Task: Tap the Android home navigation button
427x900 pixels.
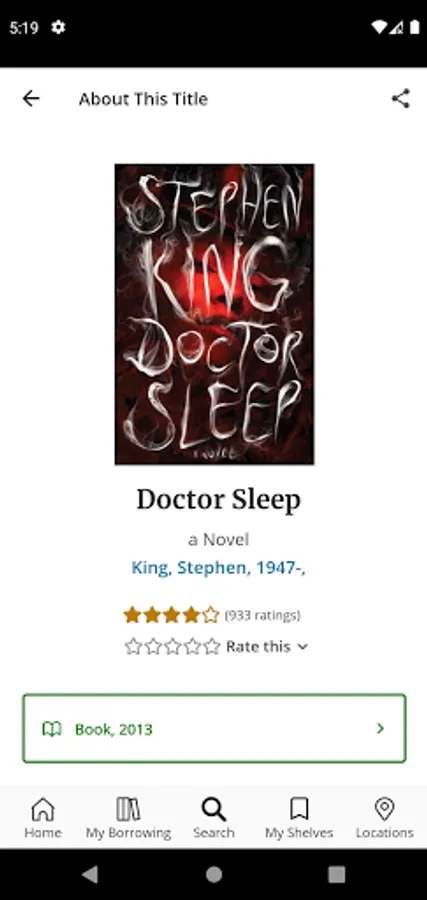Action: pyautogui.click(x=214, y=874)
